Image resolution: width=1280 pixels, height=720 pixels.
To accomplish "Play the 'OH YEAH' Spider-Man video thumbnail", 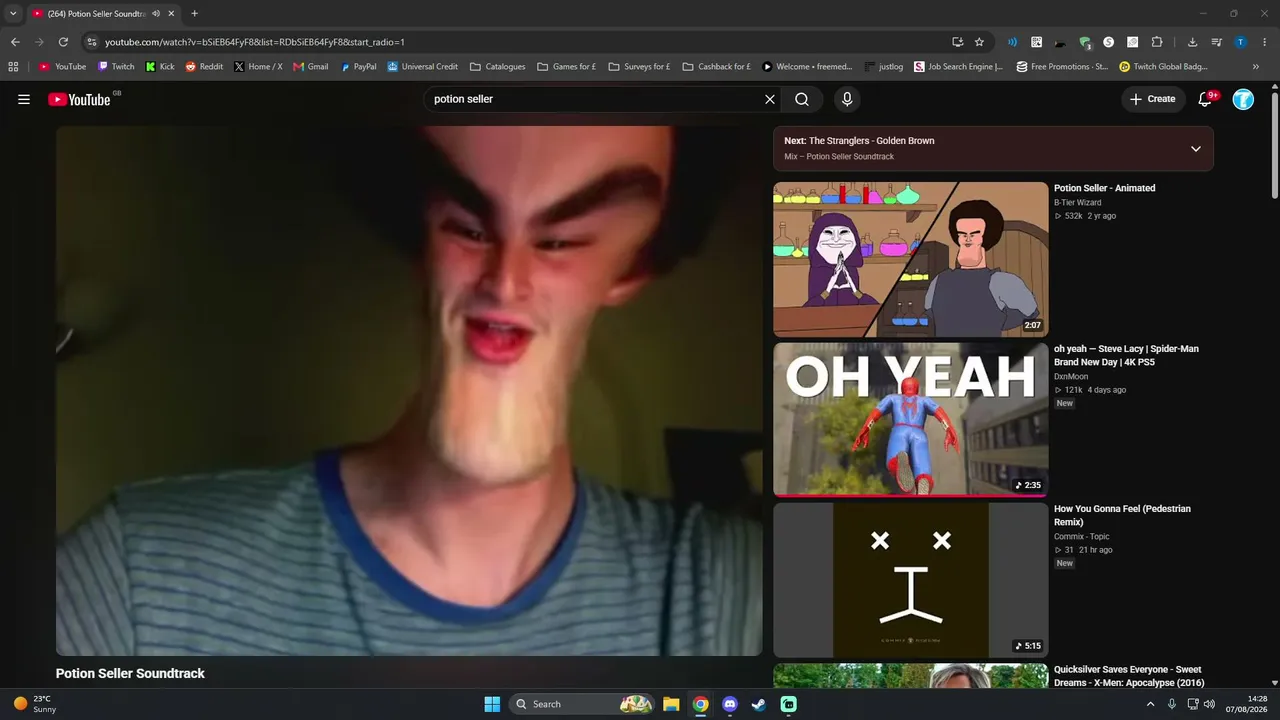I will [x=911, y=419].
